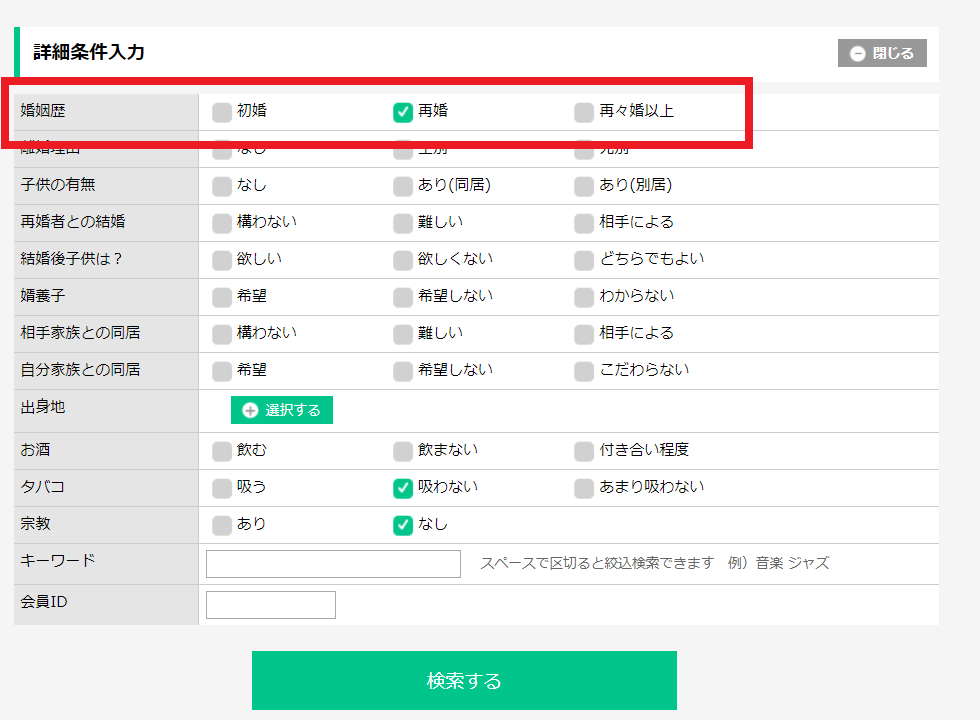The height and width of the screenshot is (720, 980).
Task: Collapse the panel with 閉じる button
Action: click(x=882, y=53)
